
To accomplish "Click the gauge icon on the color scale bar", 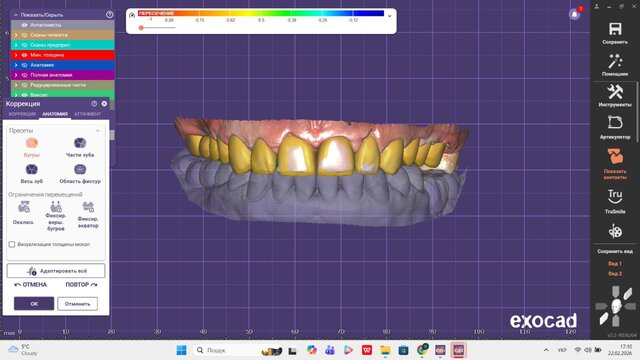I will click(x=132, y=15).
